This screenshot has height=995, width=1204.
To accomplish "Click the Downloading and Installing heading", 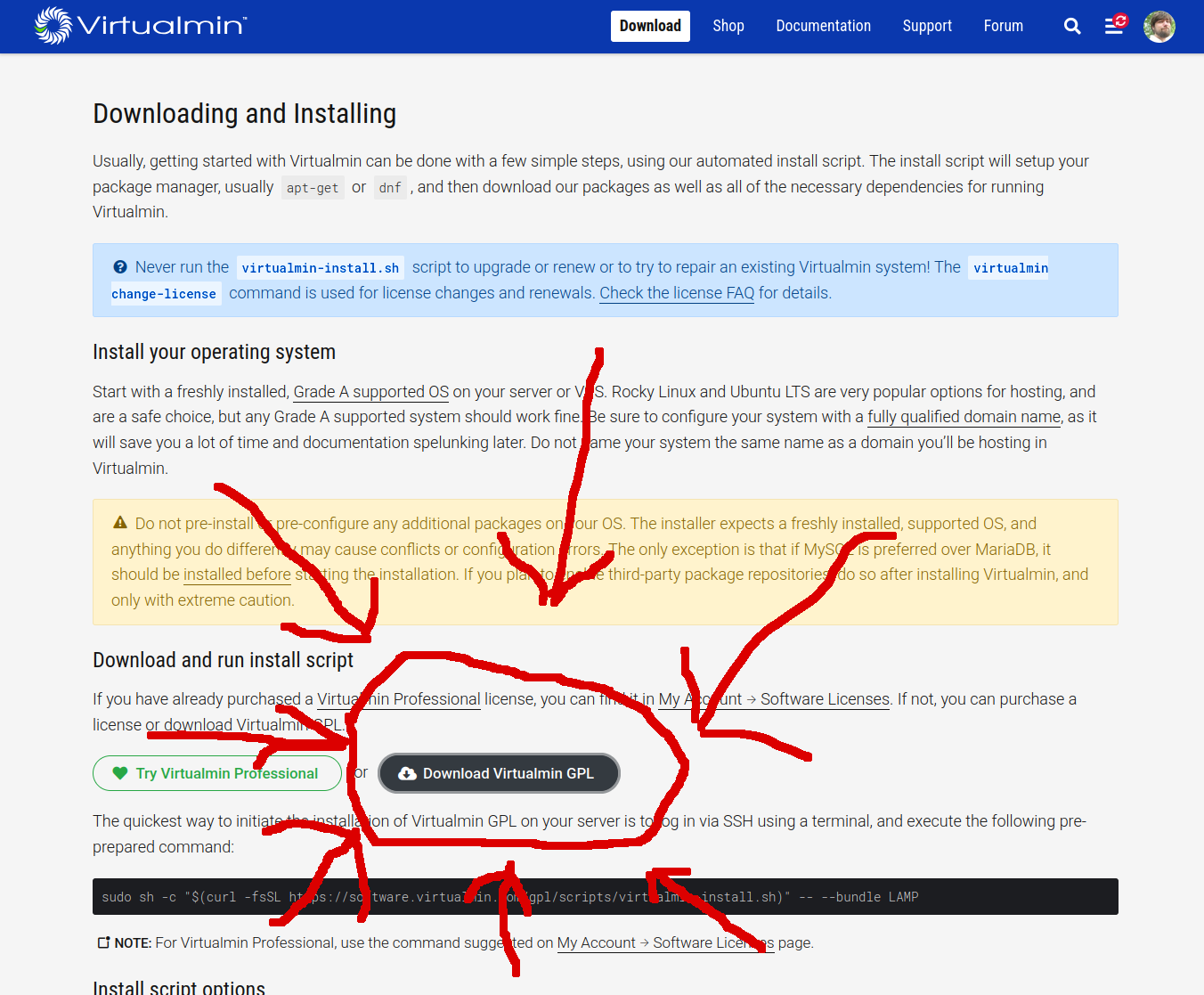I will pos(245,114).
